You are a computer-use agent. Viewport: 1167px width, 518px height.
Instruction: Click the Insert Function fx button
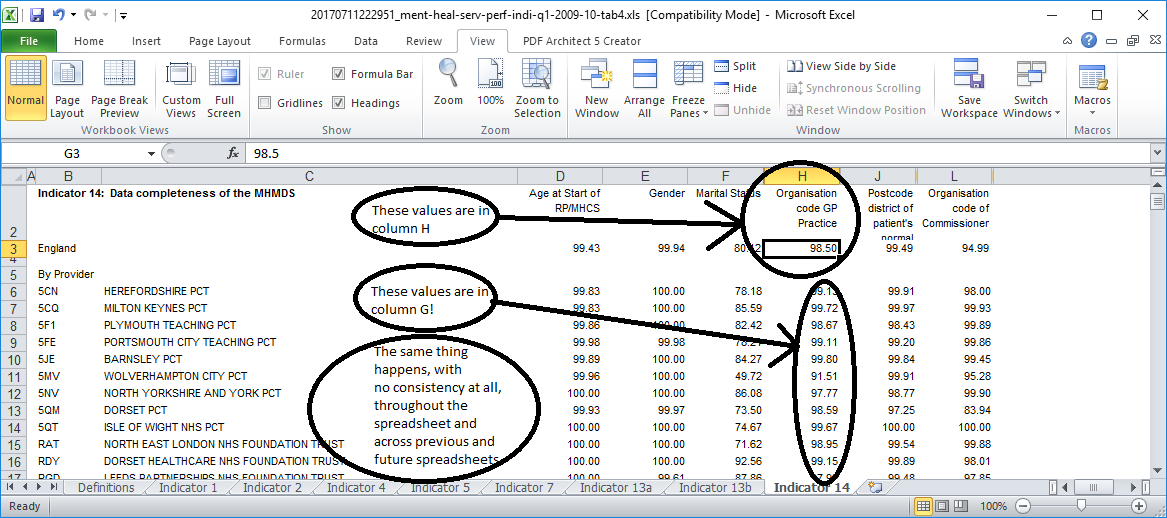point(233,153)
